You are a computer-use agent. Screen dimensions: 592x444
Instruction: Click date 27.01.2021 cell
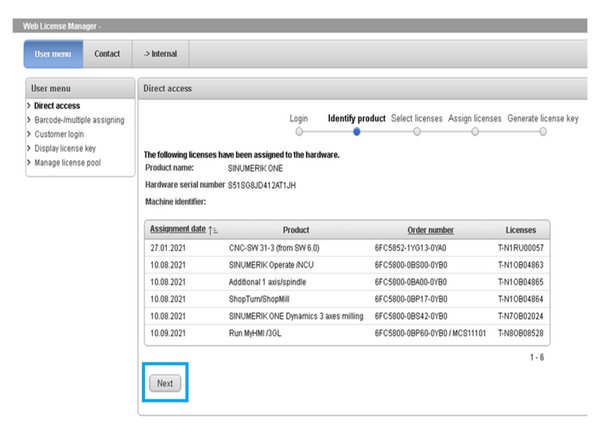click(168, 248)
